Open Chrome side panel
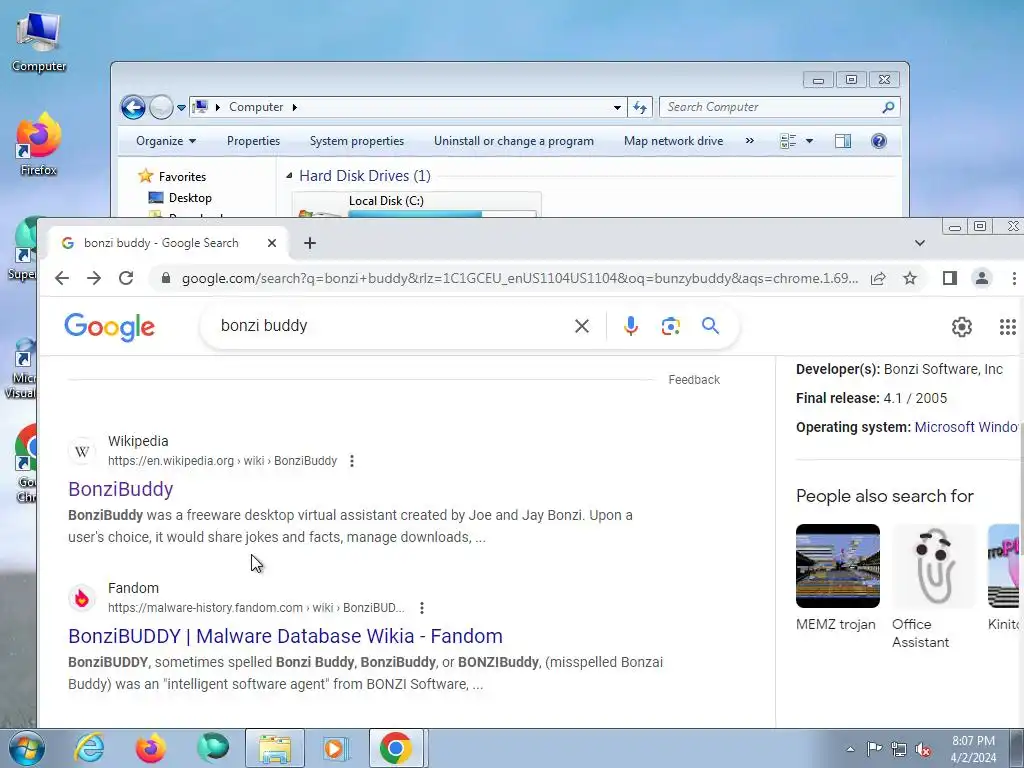 pyautogui.click(x=950, y=279)
